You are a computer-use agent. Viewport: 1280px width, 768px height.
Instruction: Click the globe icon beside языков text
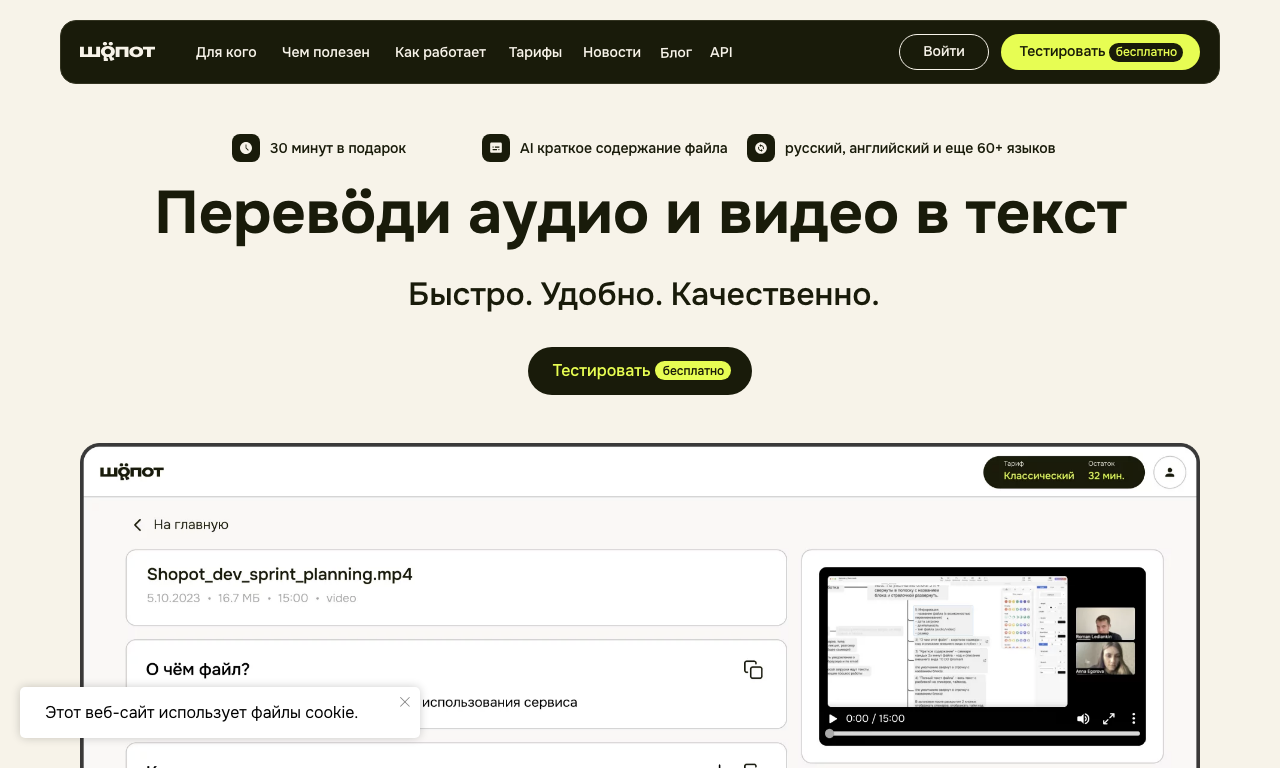point(761,148)
